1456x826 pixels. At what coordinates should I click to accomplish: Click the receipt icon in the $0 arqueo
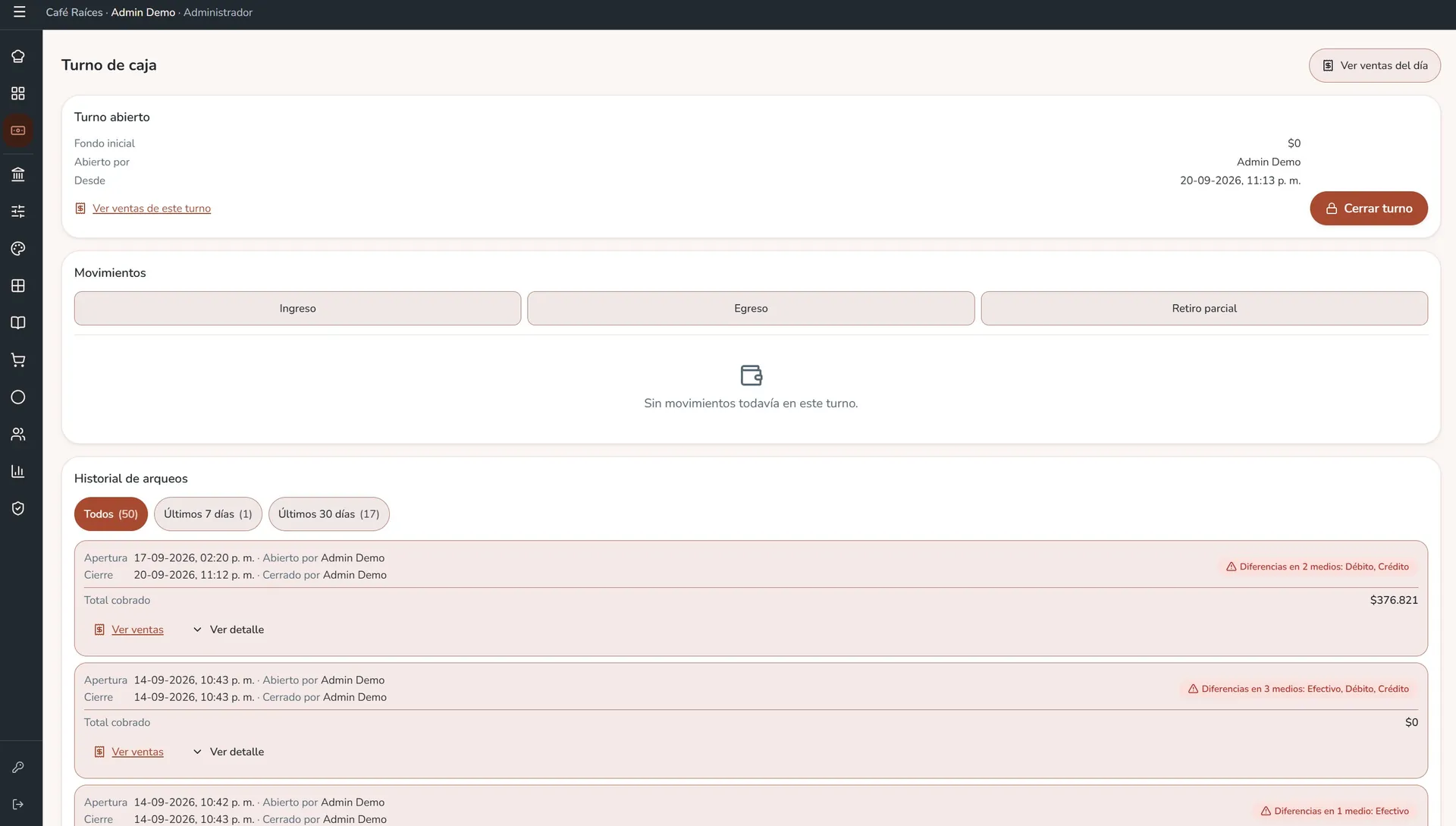click(x=99, y=752)
